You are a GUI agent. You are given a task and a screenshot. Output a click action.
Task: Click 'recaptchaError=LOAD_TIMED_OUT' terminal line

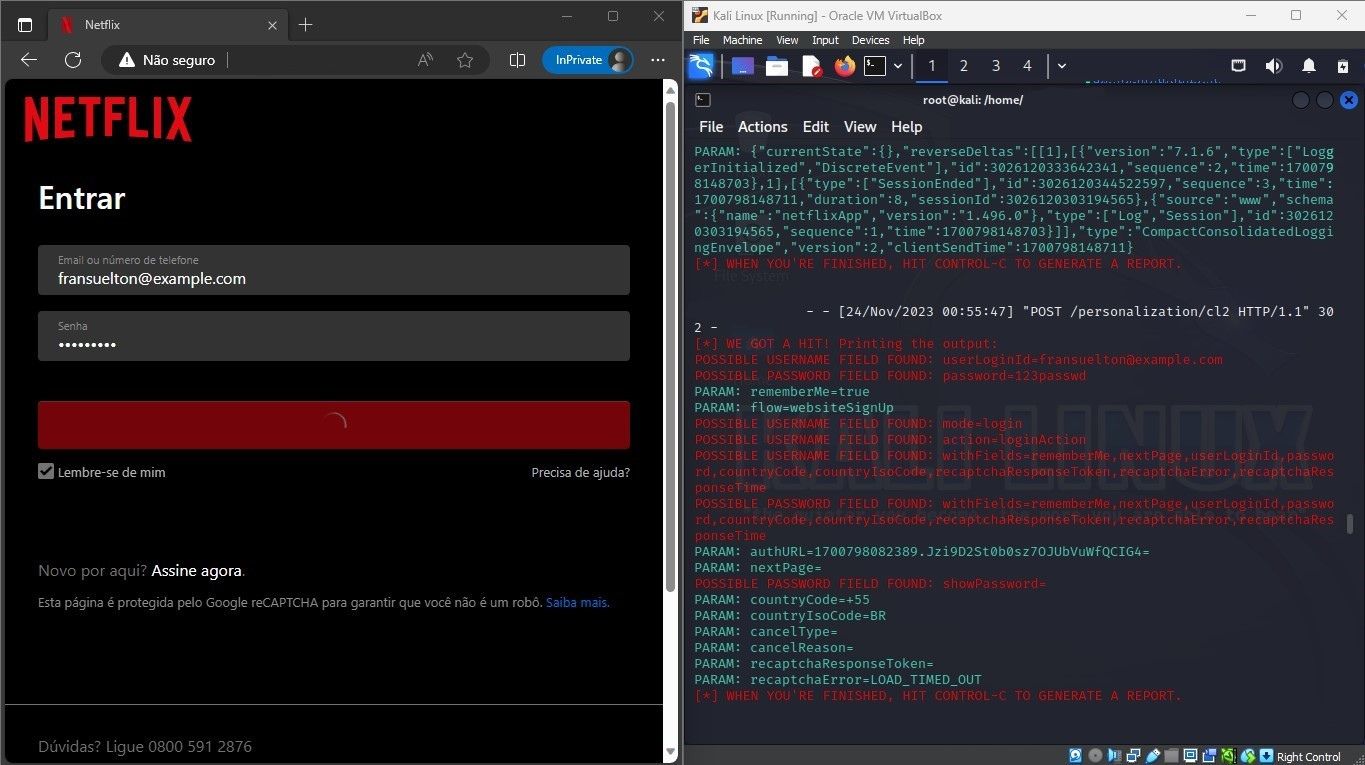point(838,680)
